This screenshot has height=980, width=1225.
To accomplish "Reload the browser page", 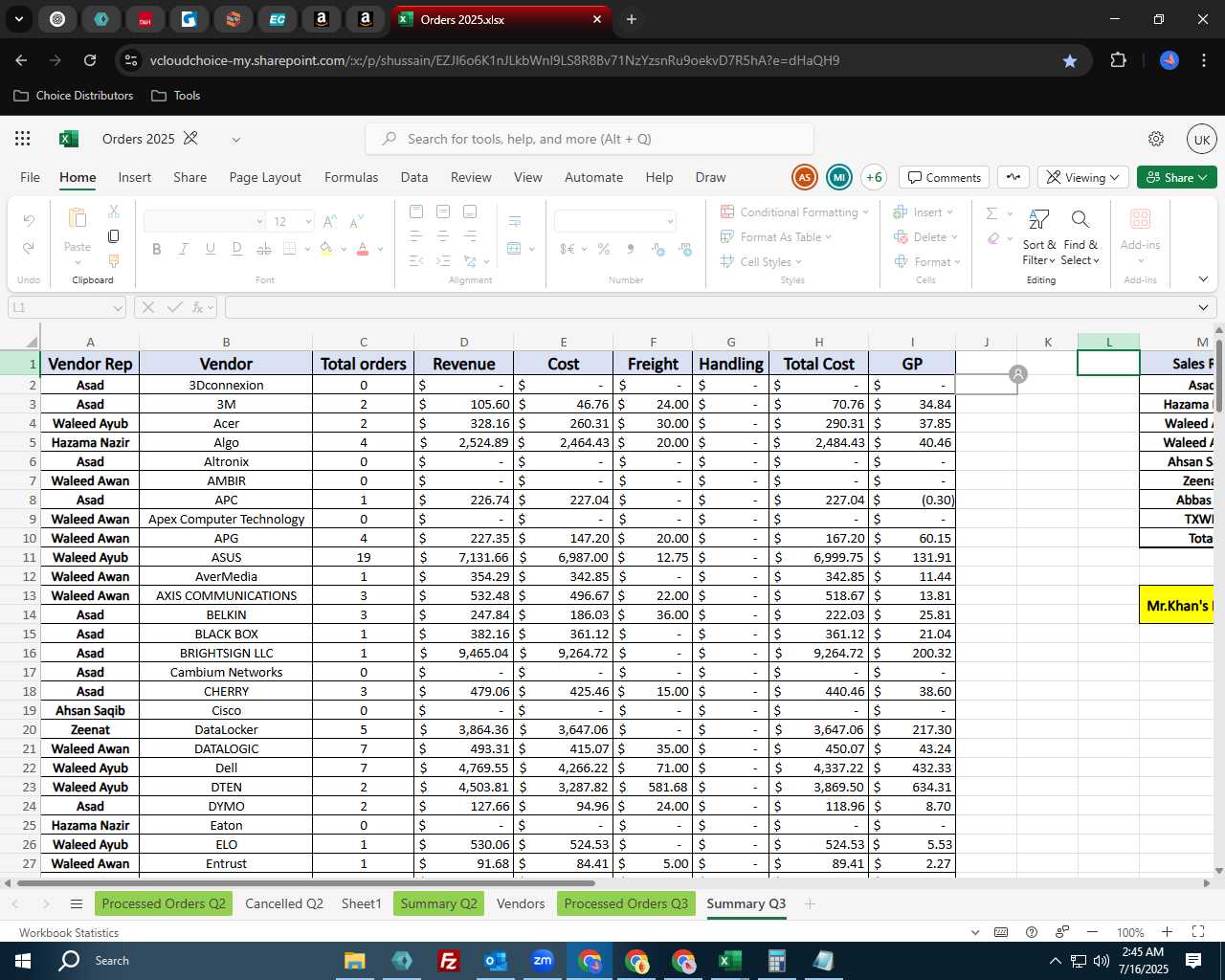I will pyautogui.click(x=90, y=60).
